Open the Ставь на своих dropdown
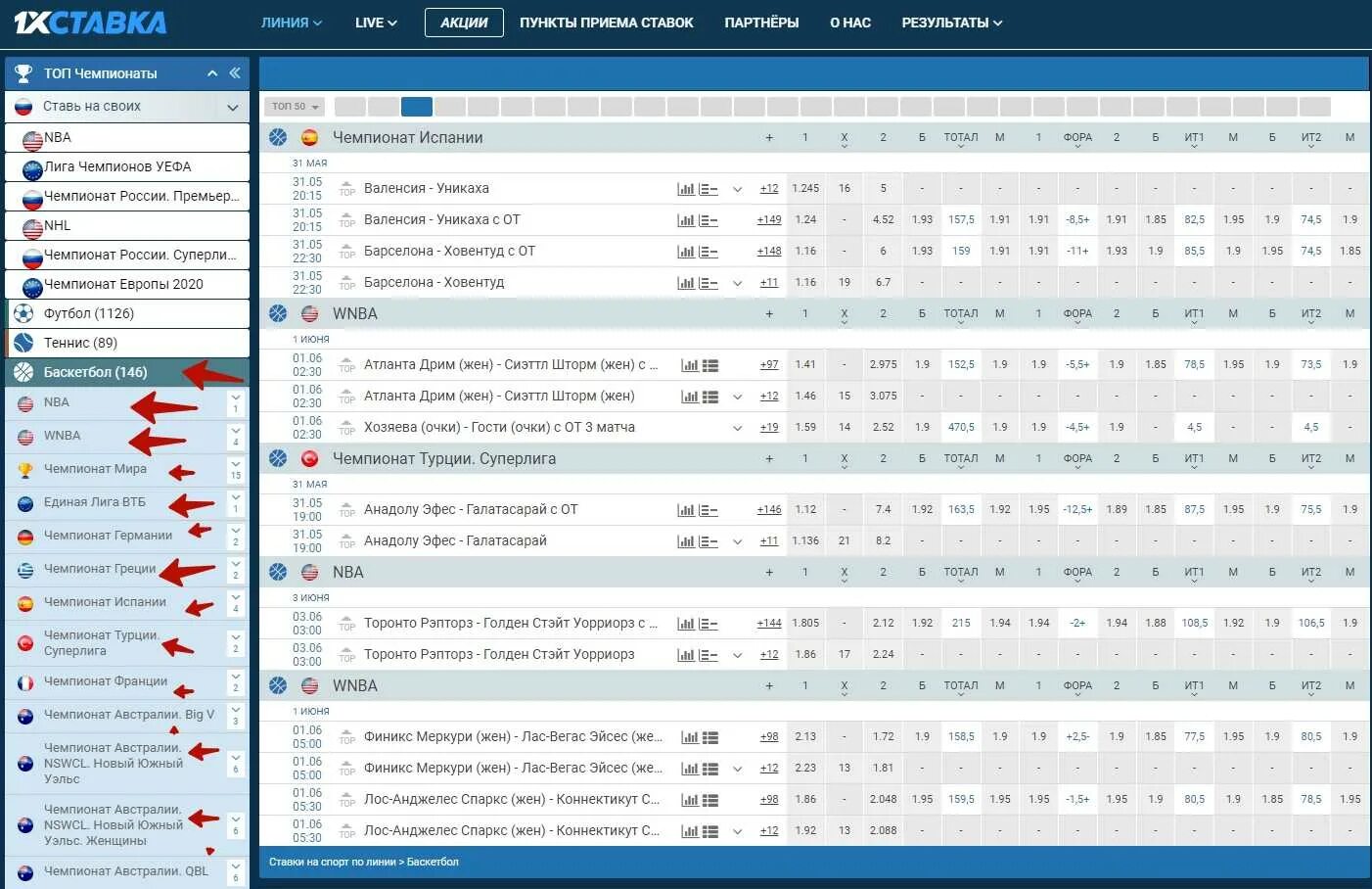 127,107
